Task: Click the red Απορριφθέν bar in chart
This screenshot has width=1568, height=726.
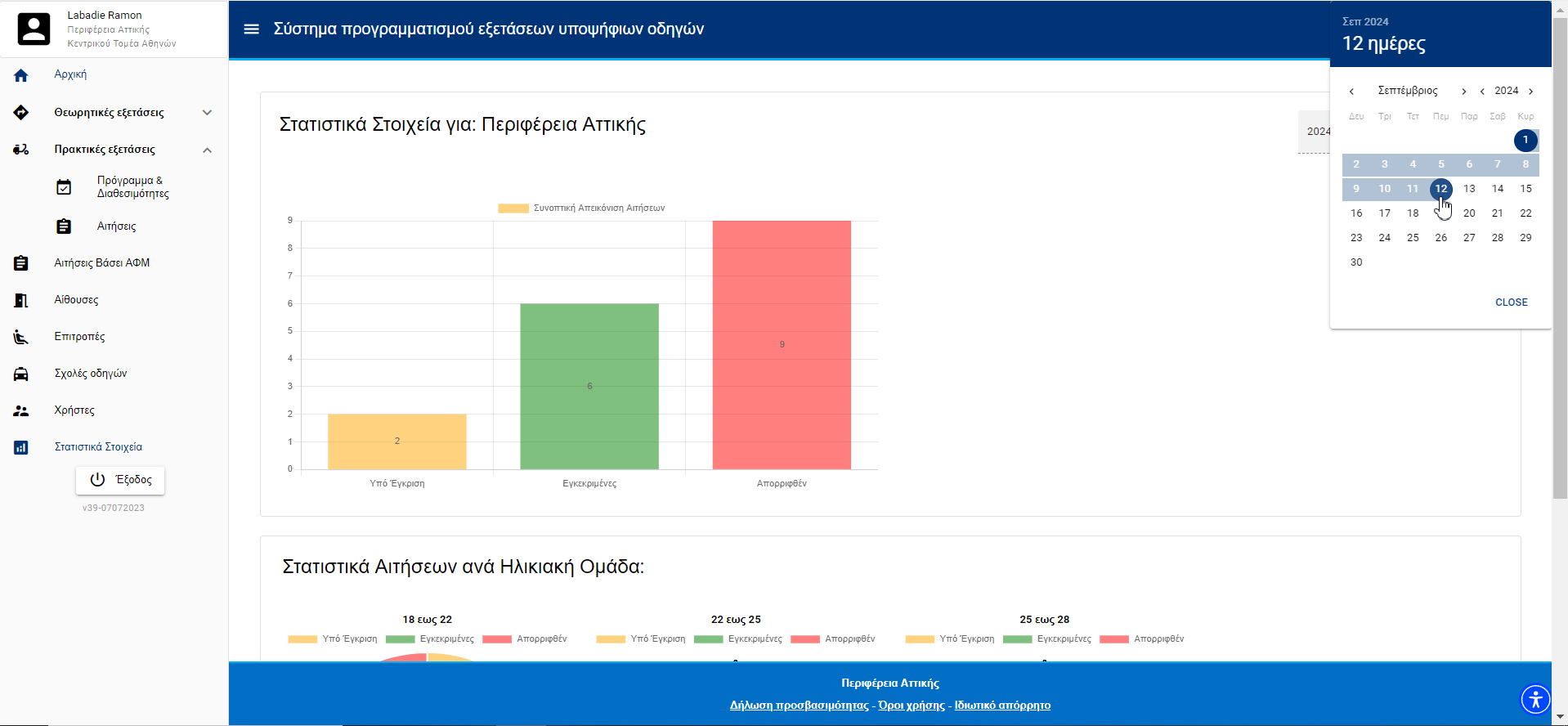Action: [782, 344]
